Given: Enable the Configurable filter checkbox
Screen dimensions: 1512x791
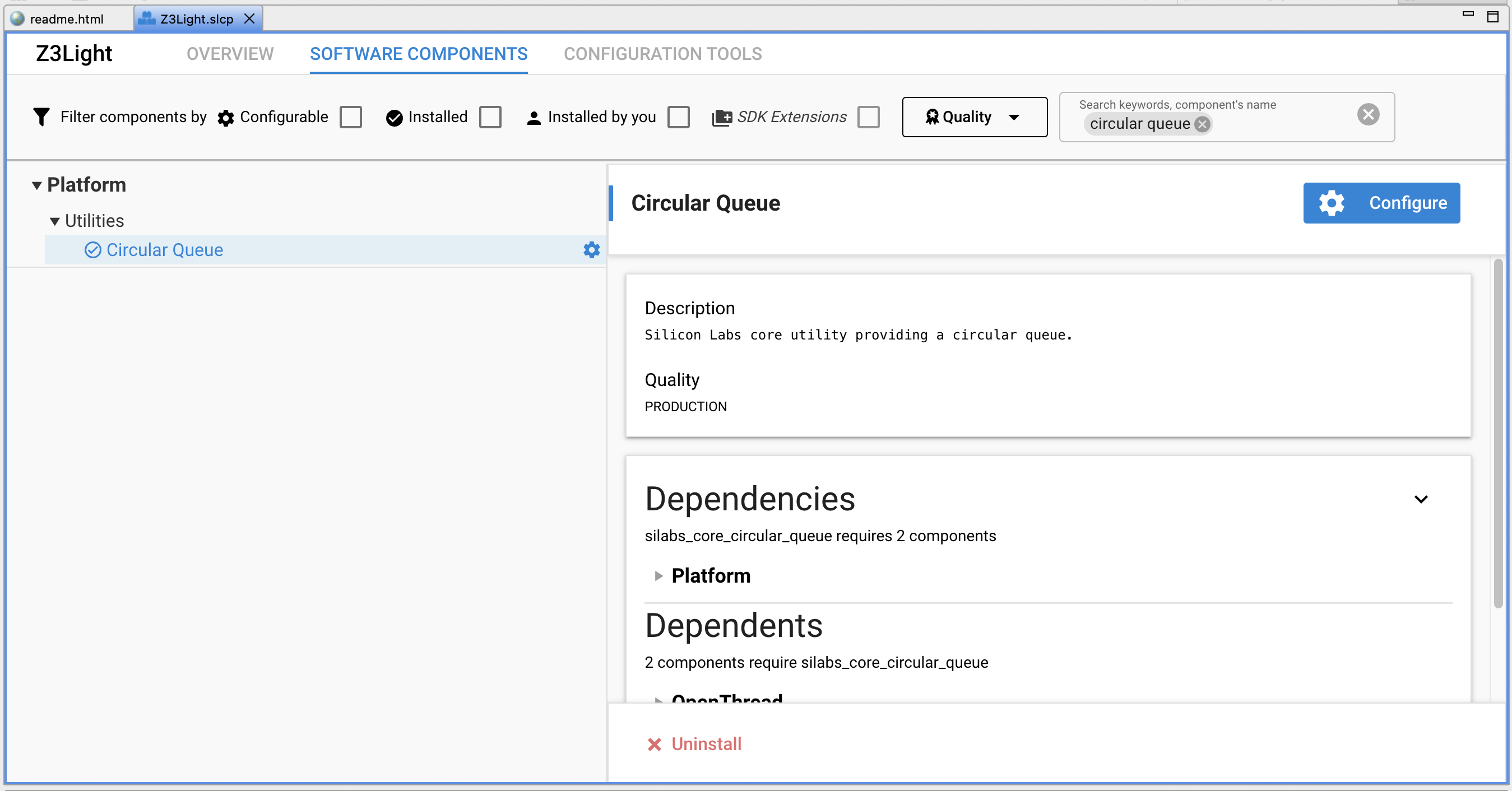Looking at the screenshot, I should (x=350, y=117).
